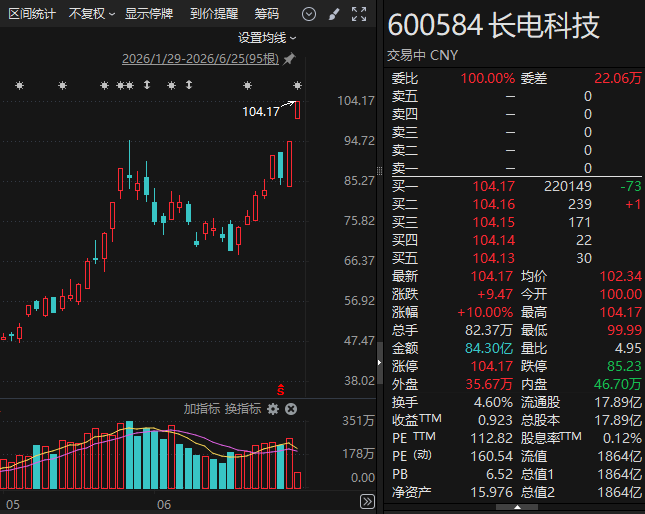Click the last event star marker above the chart
The image size is (645, 514).
click(297, 86)
